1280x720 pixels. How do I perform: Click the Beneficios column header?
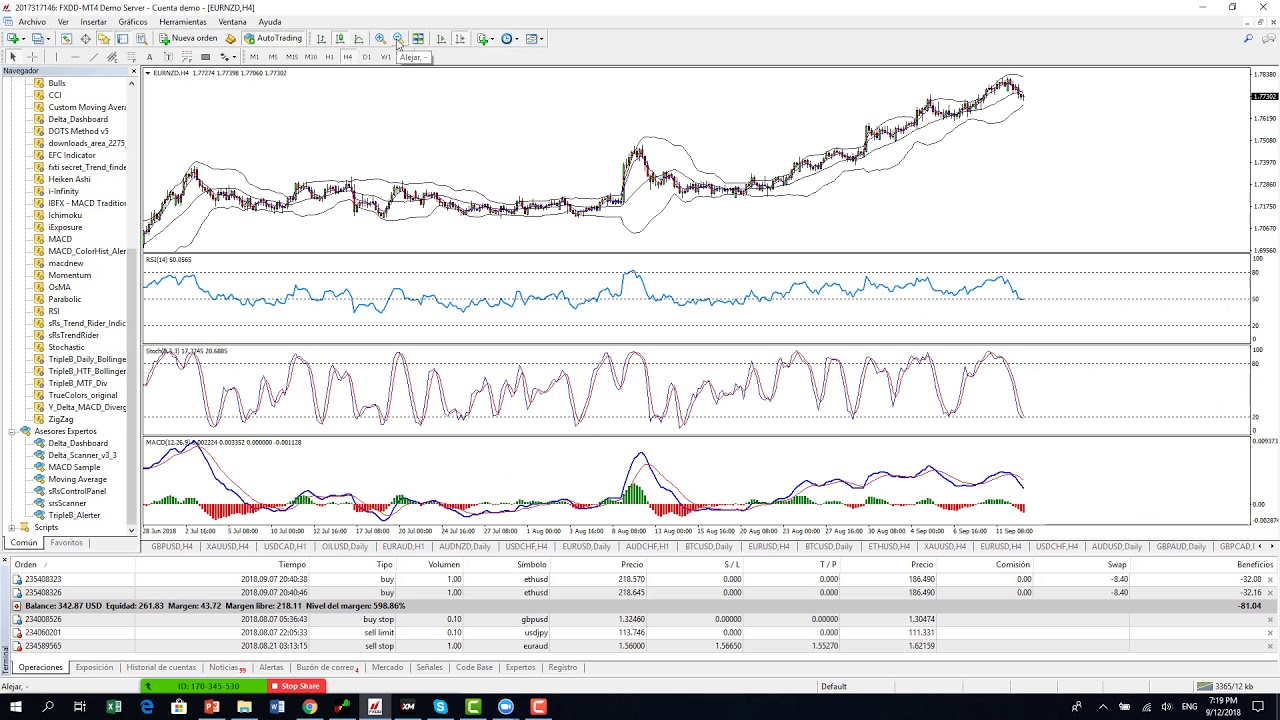1254,565
